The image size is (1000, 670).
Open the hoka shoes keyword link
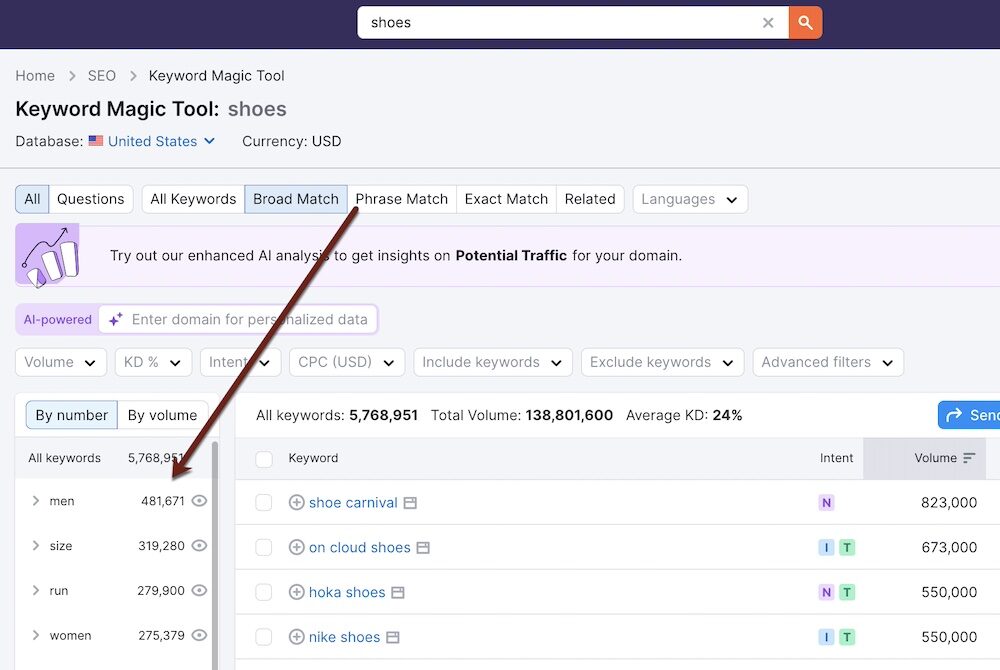click(x=347, y=592)
